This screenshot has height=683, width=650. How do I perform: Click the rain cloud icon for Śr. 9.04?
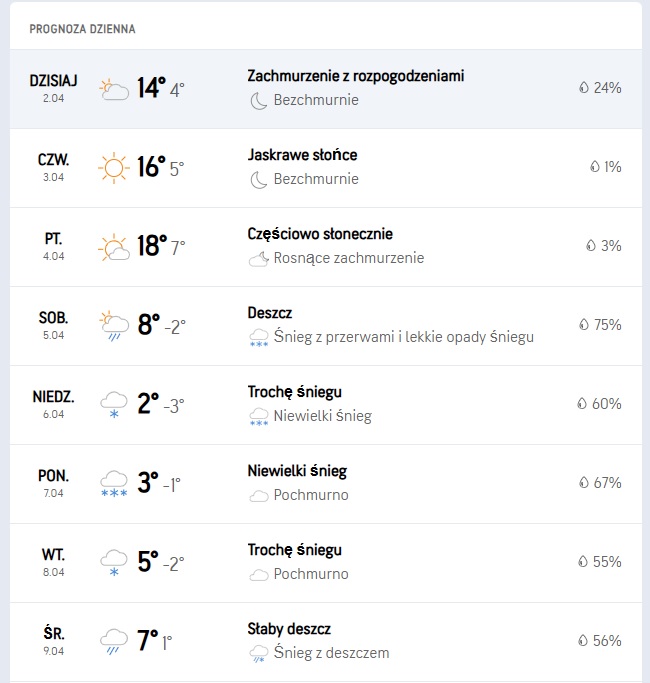pyautogui.click(x=113, y=641)
